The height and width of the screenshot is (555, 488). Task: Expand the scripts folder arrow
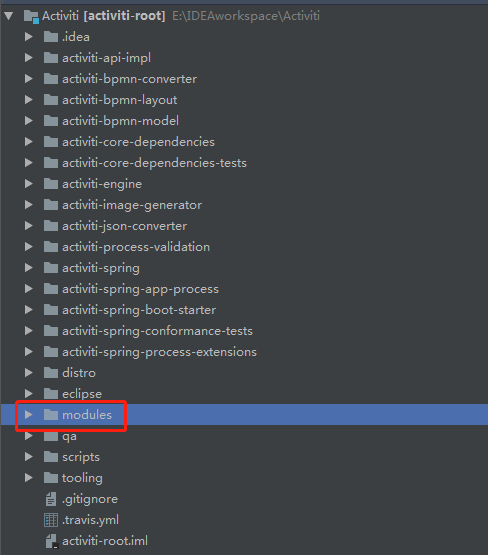tap(29, 457)
